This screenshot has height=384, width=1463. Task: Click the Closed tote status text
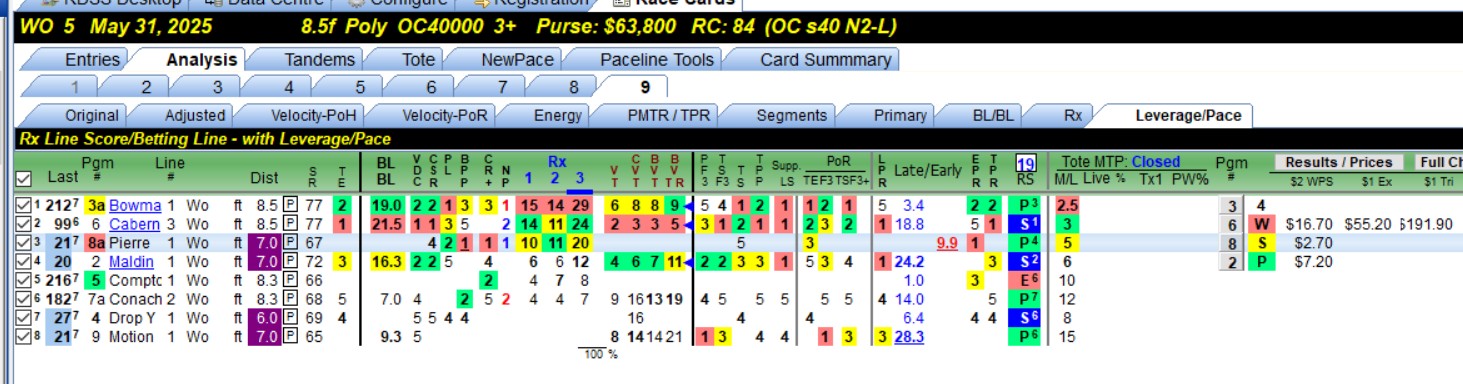[1156, 162]
